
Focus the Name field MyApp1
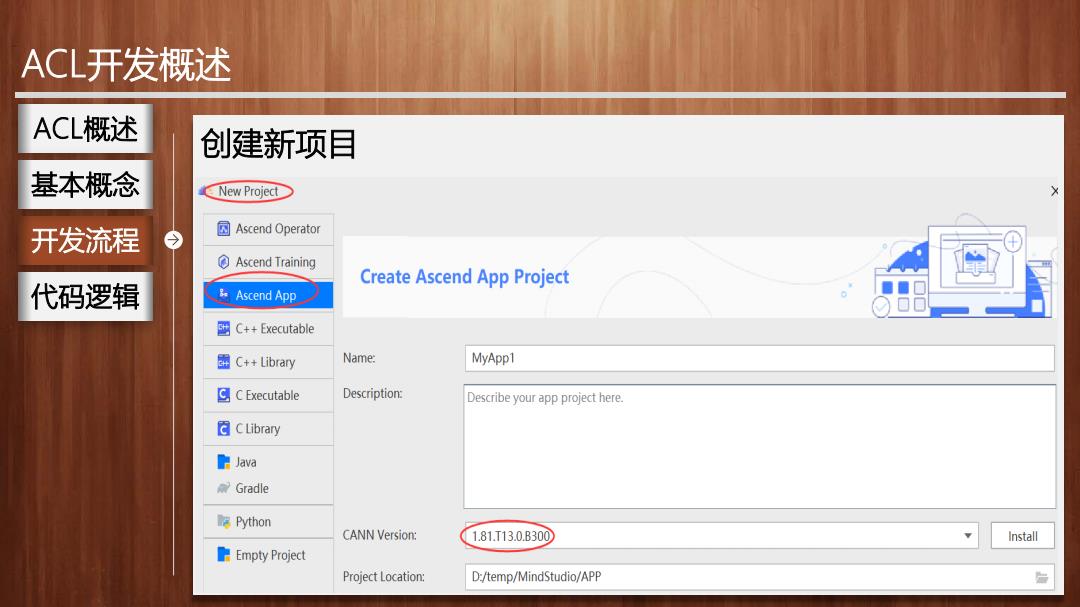point(759,358)
